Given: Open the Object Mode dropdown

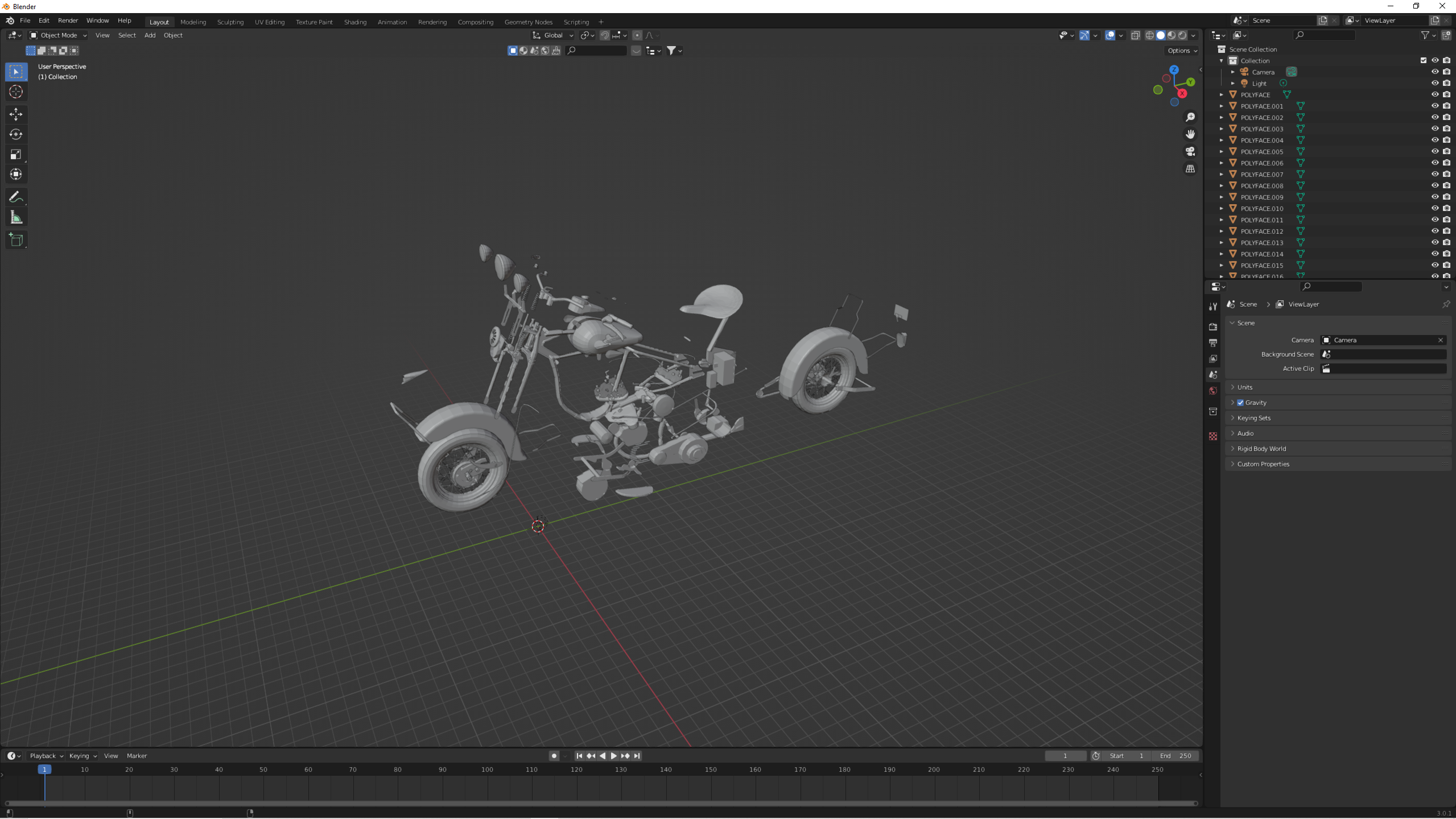Looking at the screenshot, I should coord(58,35).
